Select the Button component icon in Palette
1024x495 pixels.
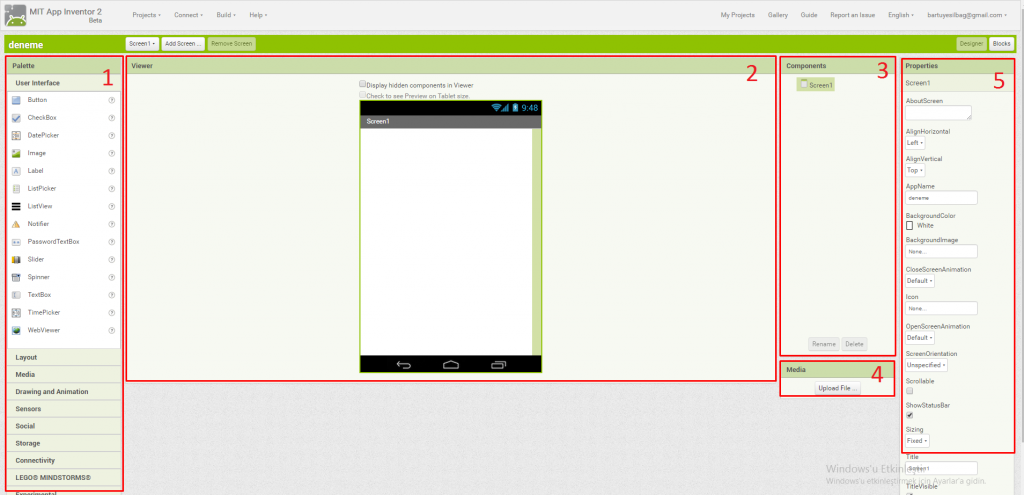click(16, 100)
